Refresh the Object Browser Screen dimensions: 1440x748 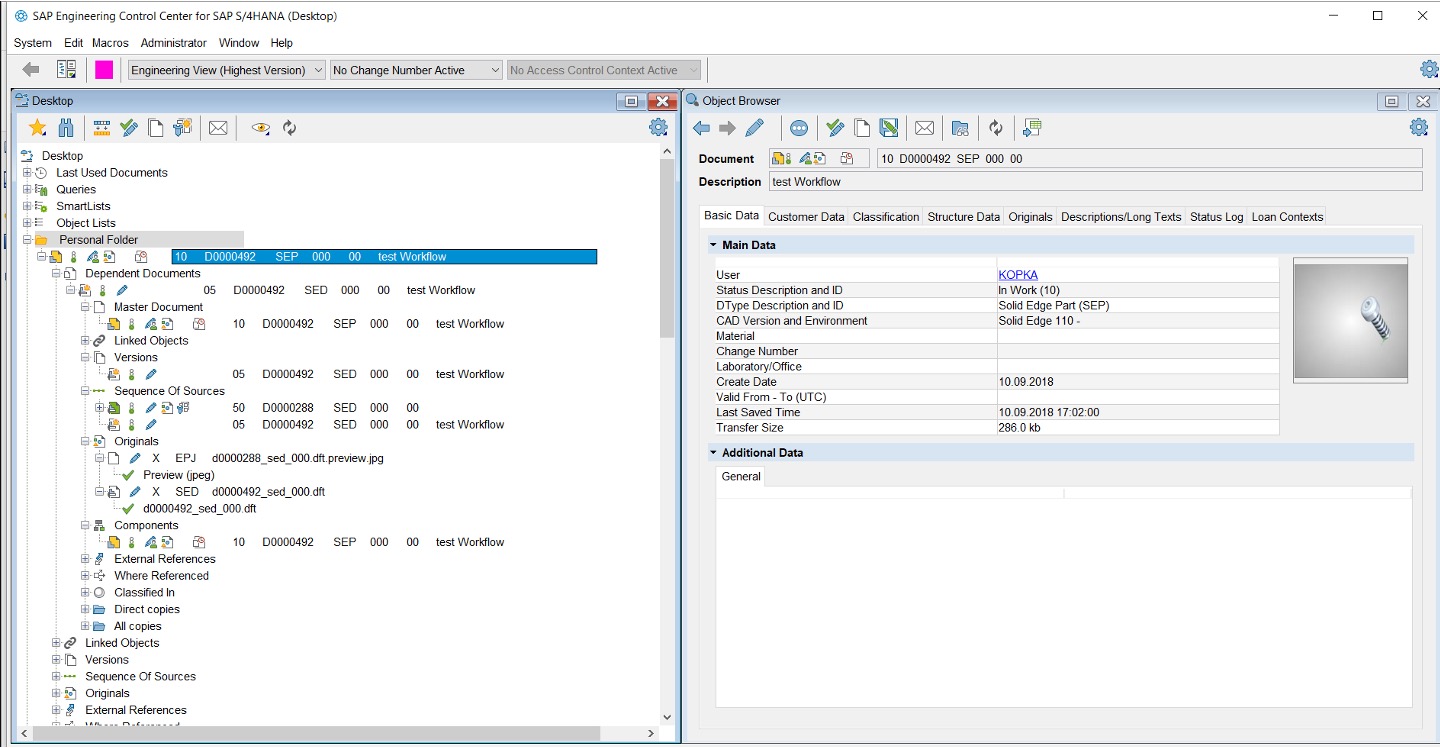(996, 127)
